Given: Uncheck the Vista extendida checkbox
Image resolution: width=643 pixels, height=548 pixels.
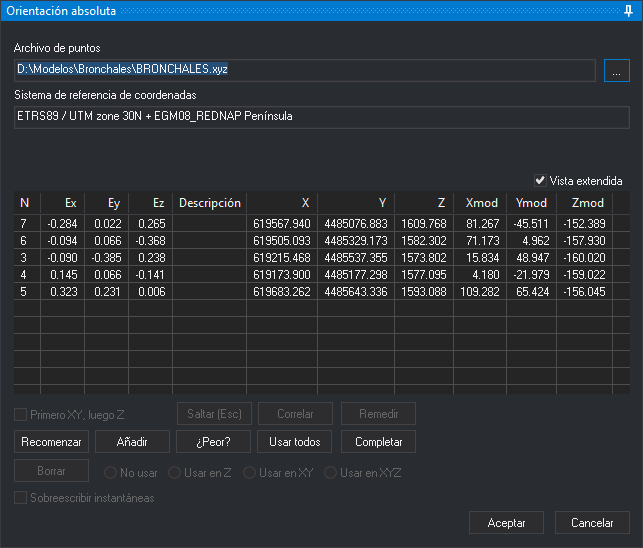Looking at the screenshot, I should tap(540, 180).
